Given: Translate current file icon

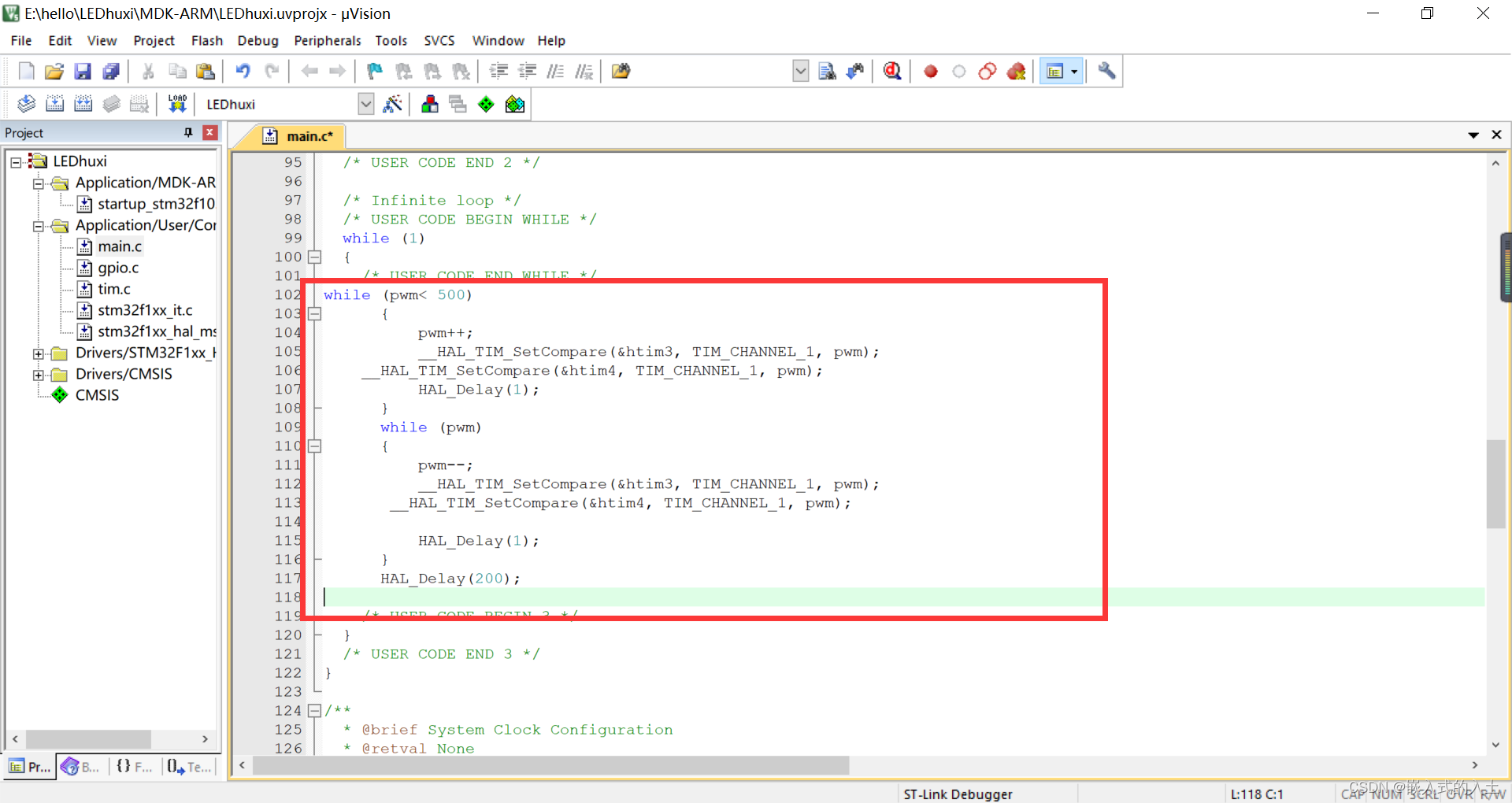Looking at the screenshot, I should click(x=26, y=104).
